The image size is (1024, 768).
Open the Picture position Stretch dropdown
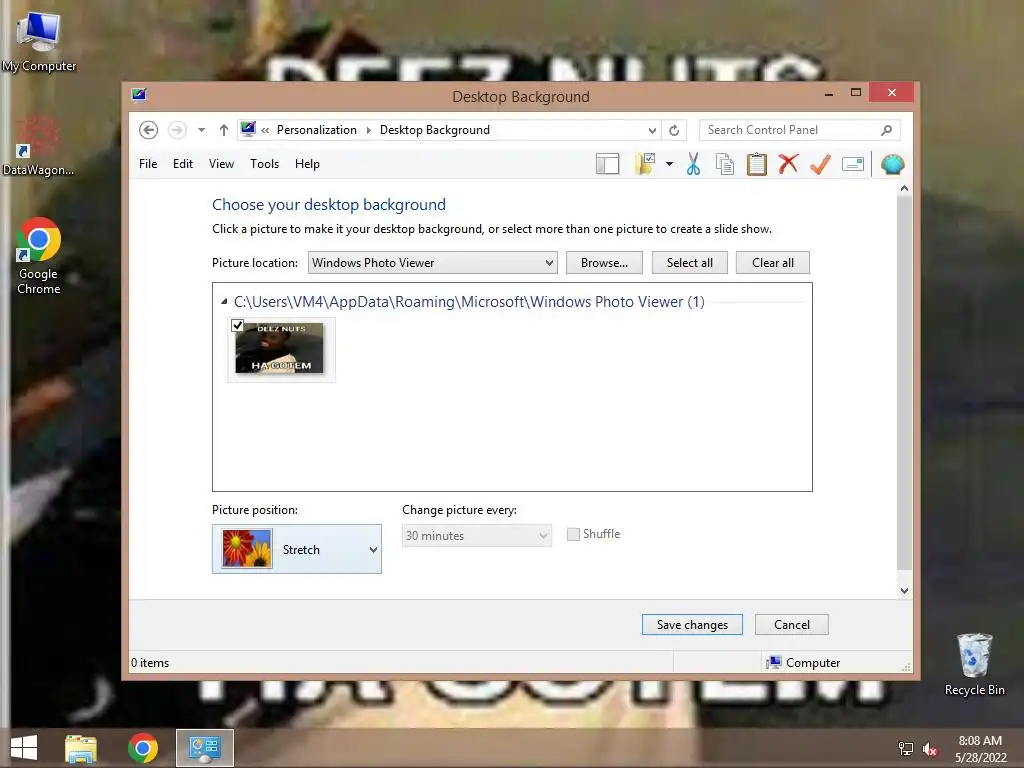point(296,549)
